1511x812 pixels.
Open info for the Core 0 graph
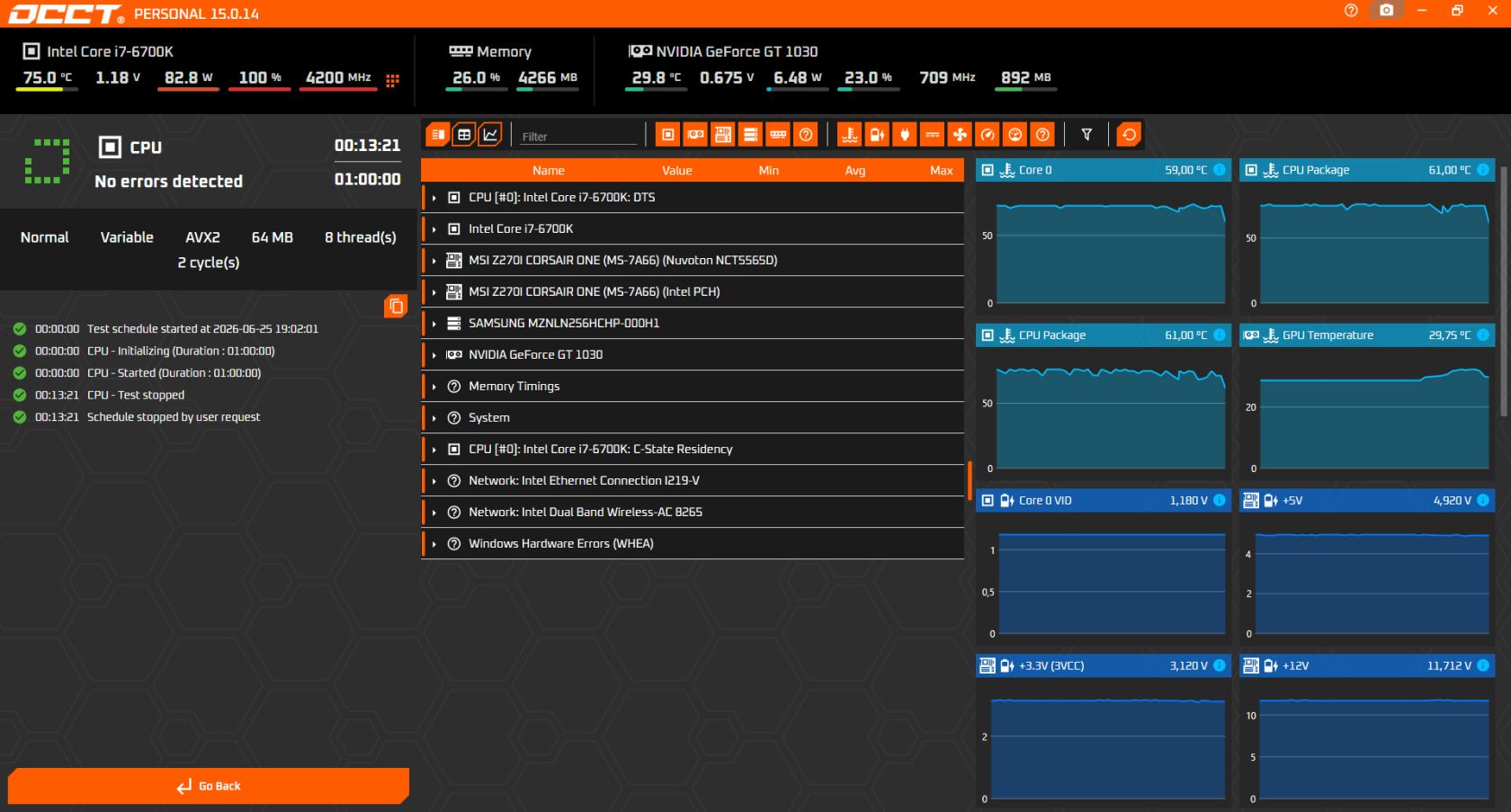coord(1220,170)
